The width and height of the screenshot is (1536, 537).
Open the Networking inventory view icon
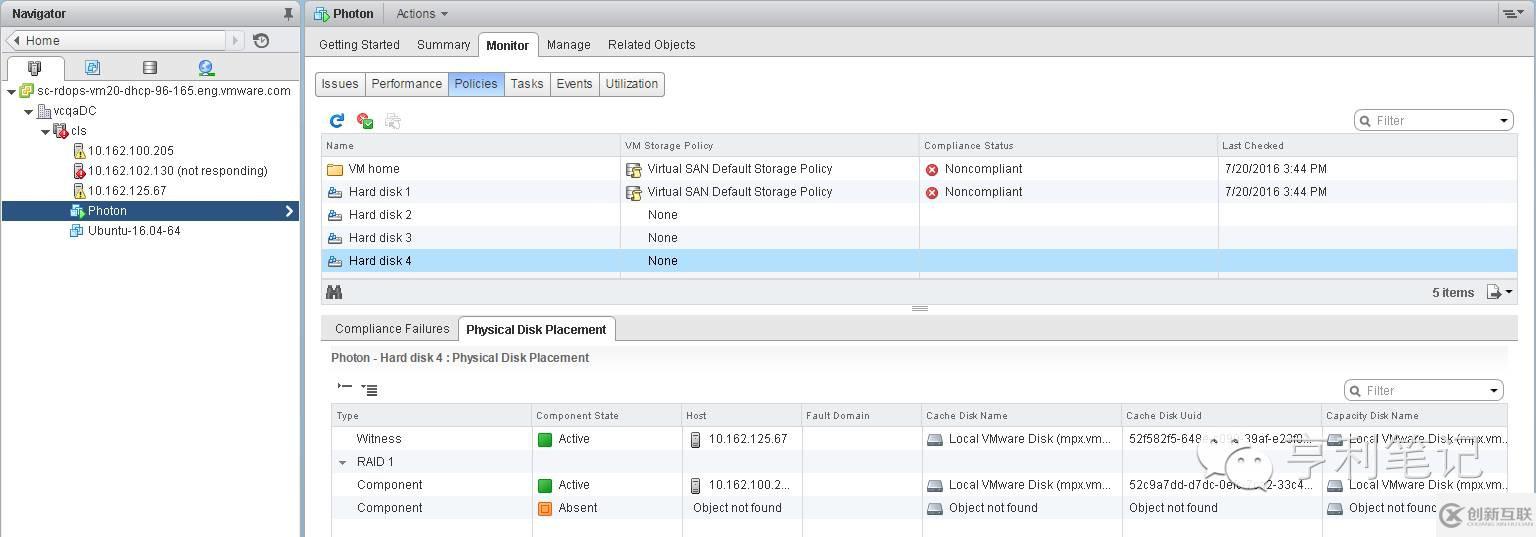click(206, 68)
